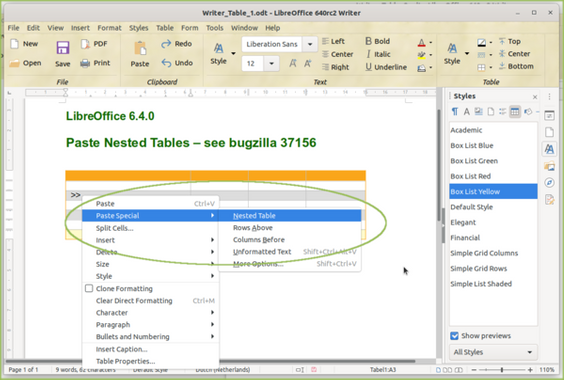Toggle Clone Formatting checkbox in context menu
The image size is (564, 380).
coord(89,289)
